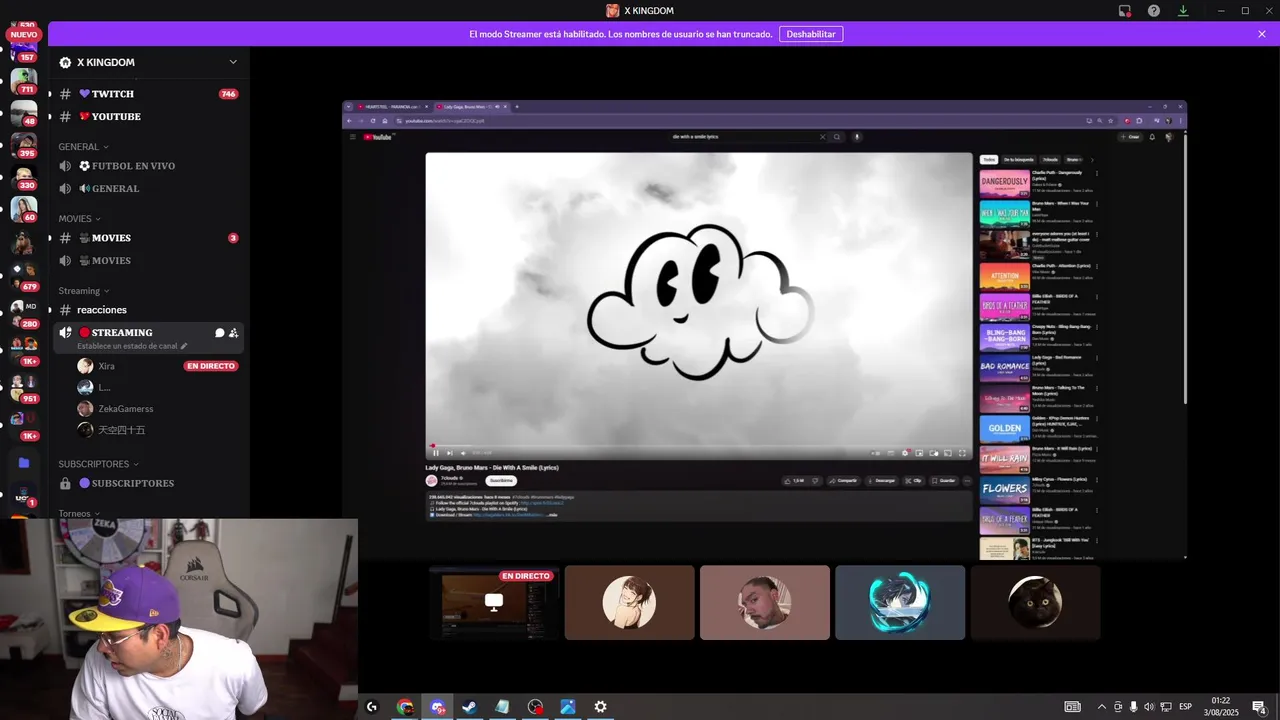The width and height of the screenshot is (1280, 720).
Task: Open the Logitech G icon in taskbar
Action: point(372,707)
